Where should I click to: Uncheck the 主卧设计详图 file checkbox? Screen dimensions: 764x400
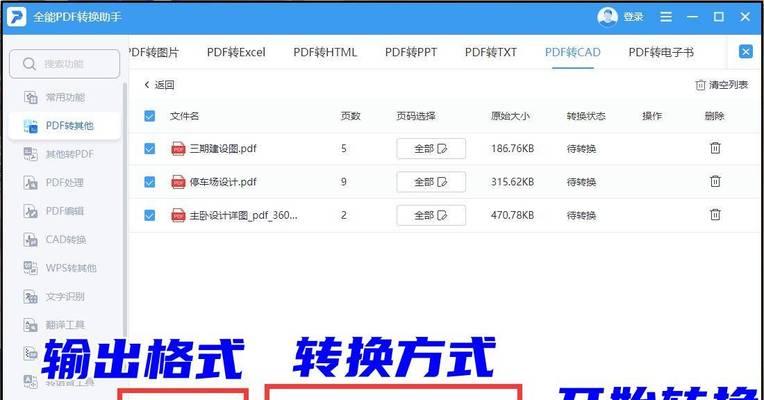pos(150,215)
